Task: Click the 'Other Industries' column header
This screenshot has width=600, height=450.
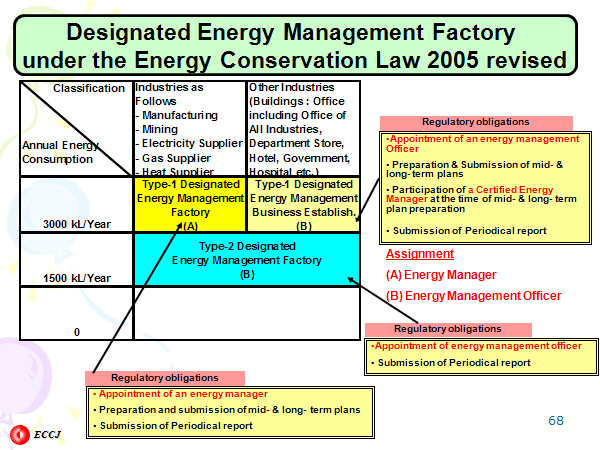Action: point(292,88)
